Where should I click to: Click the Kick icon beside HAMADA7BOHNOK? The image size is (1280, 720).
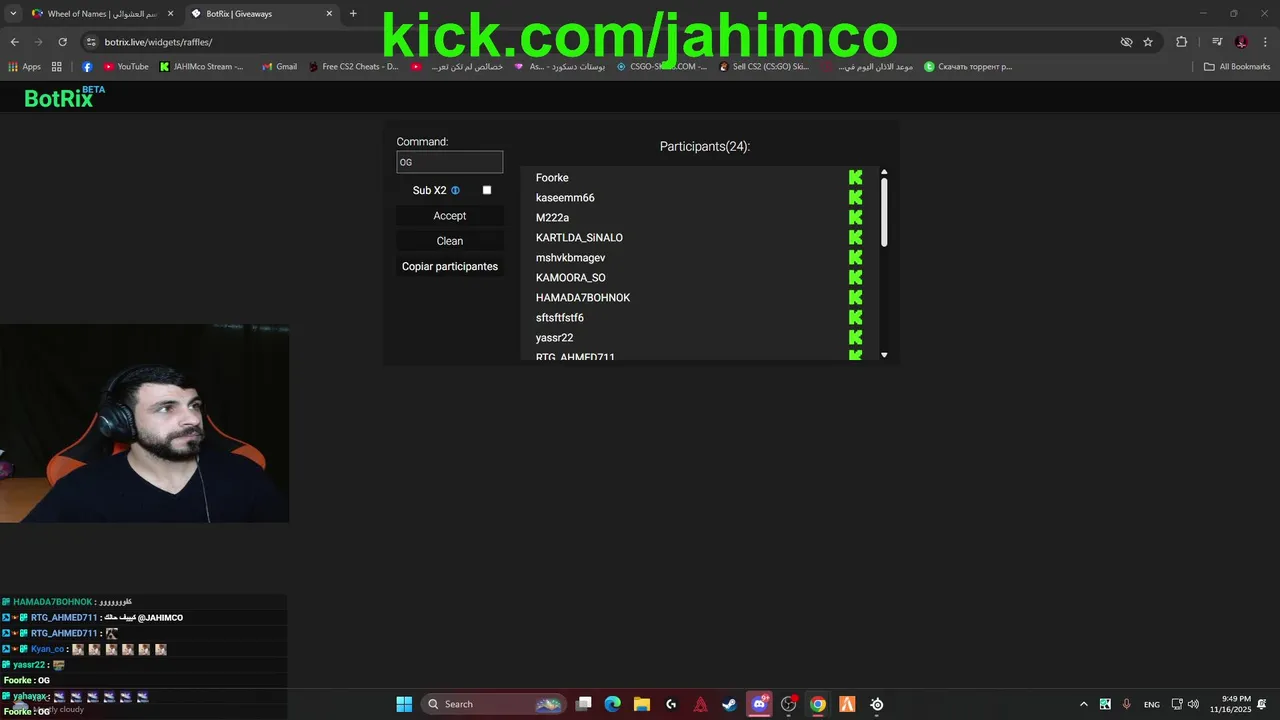pyautogui.click(x=855, y=297)
